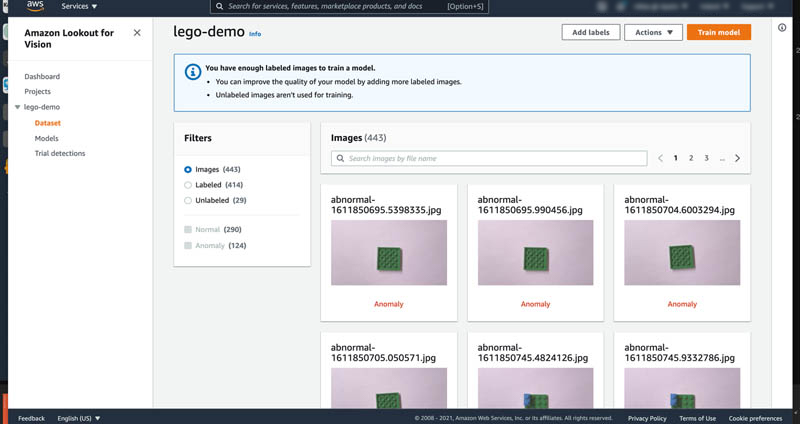
Task: Click the info icon in blue banner
Action: 192,72
